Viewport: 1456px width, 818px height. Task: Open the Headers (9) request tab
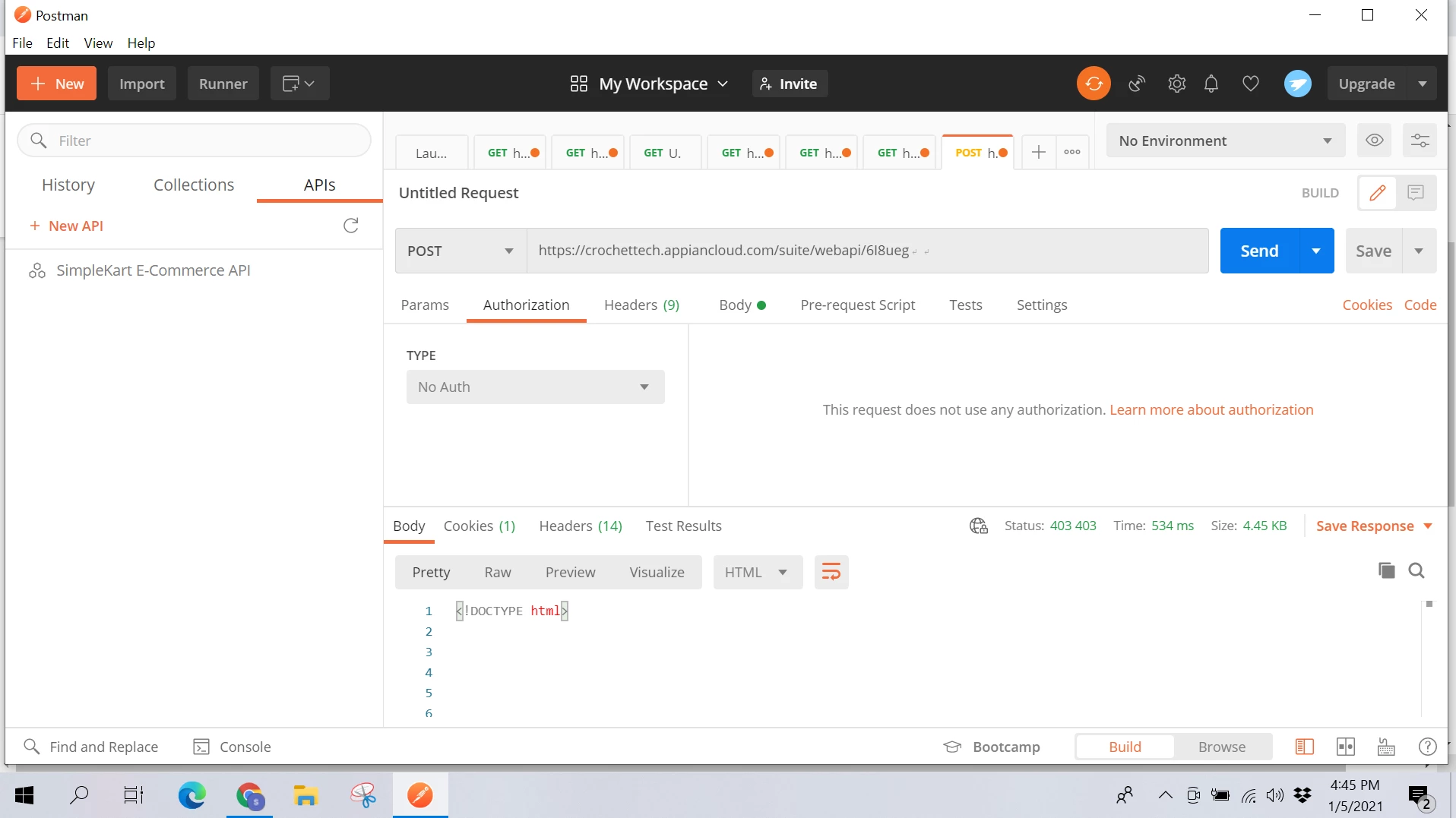click(641, 305)
